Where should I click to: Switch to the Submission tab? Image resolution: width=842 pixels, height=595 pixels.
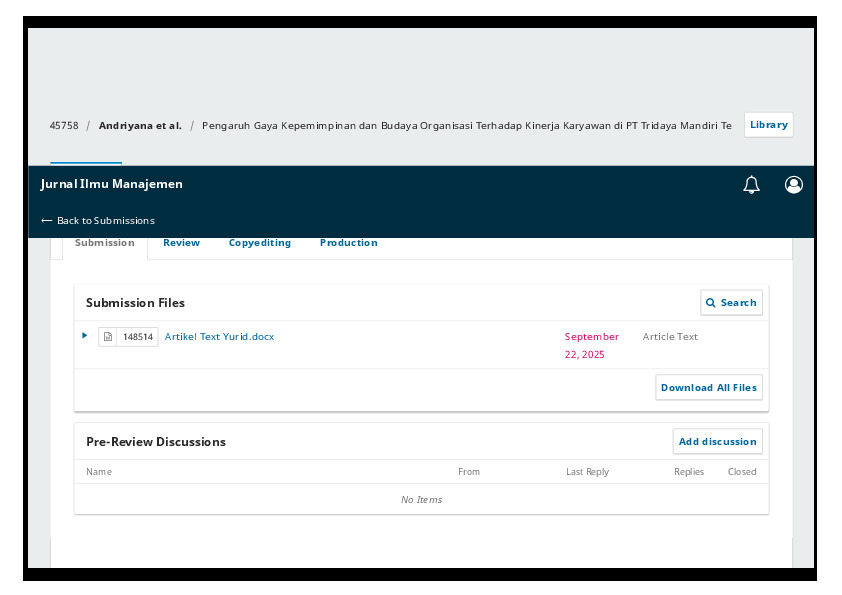coord(105,243)
